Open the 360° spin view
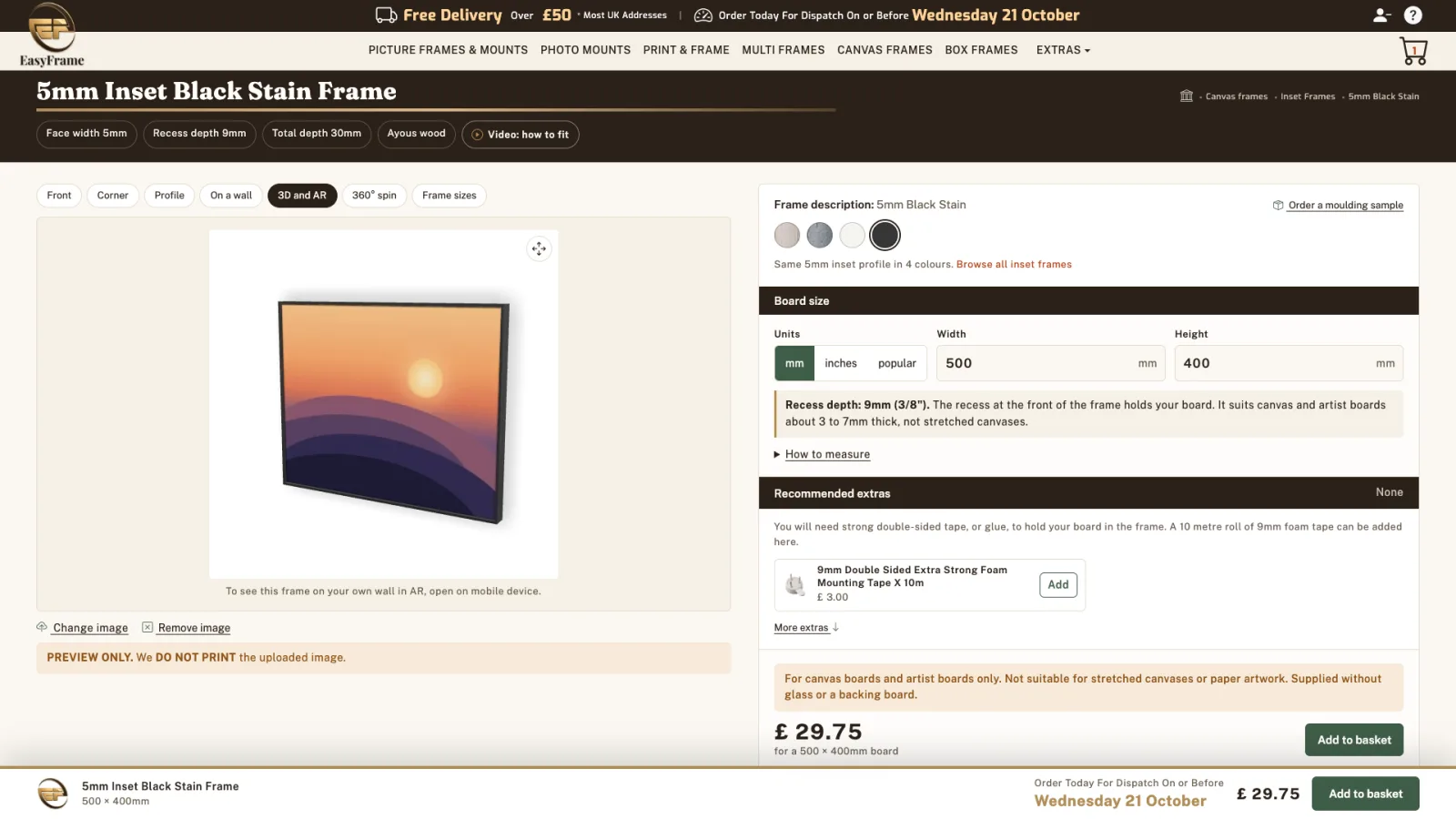 pyautogui.click(x=374, y=196)
